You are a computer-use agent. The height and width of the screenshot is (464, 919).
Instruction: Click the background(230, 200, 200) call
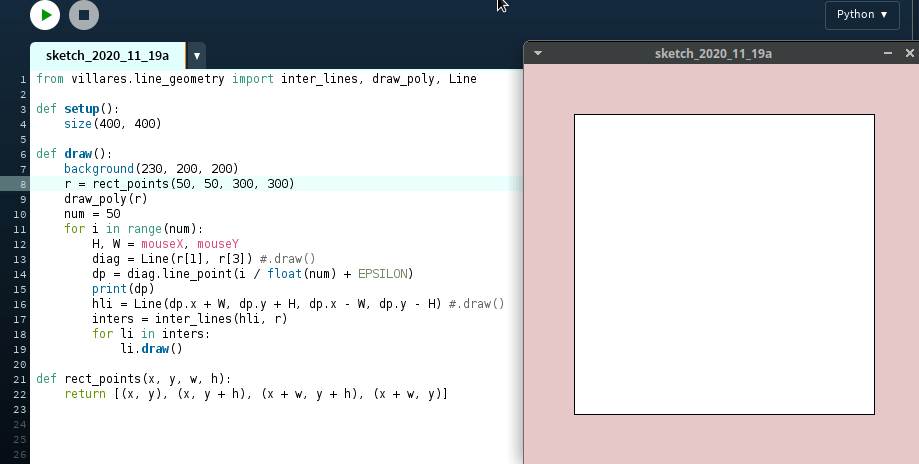[x=151, y=169]
